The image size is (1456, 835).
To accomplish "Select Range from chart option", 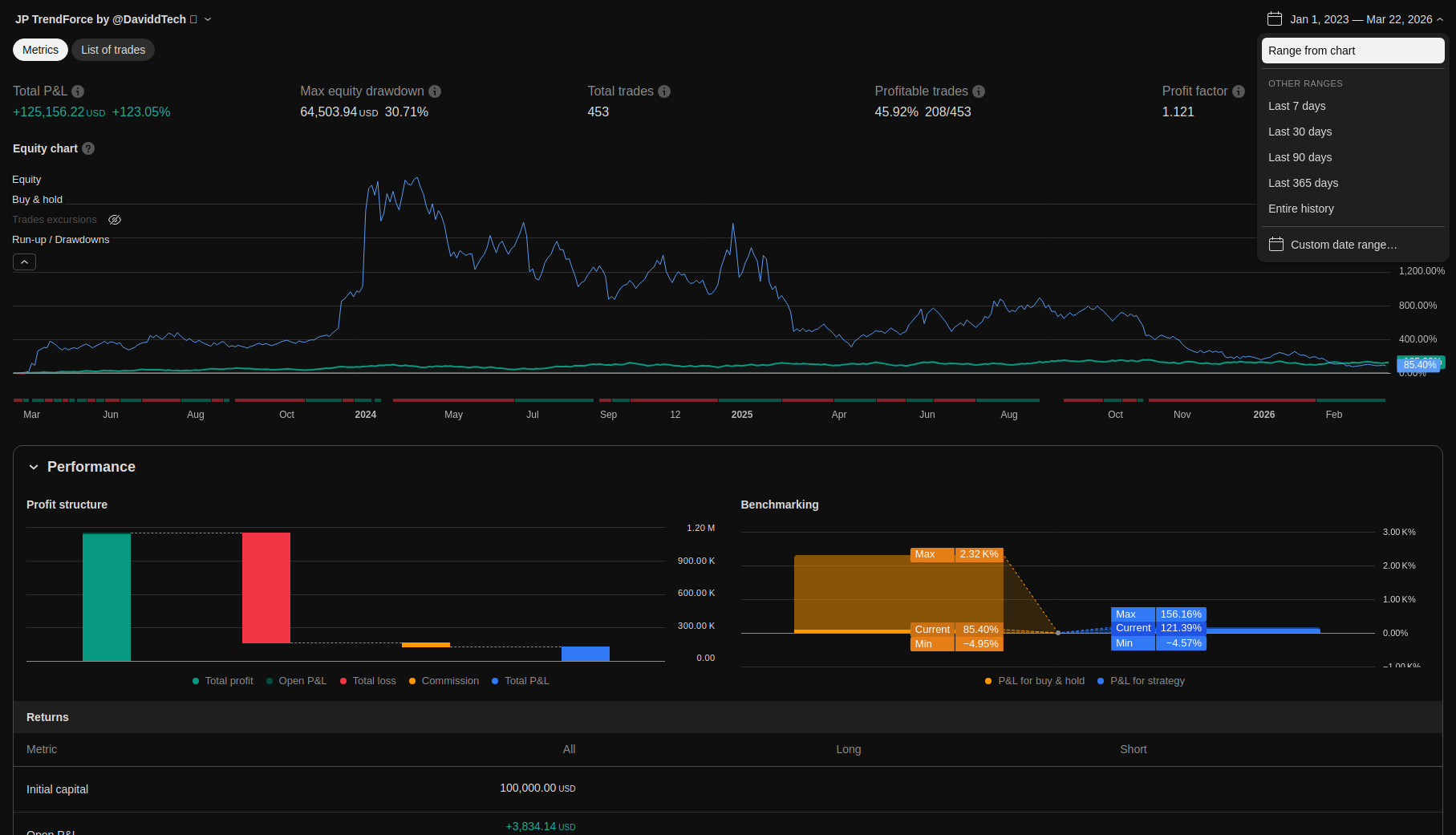I will click(1353, 51).
